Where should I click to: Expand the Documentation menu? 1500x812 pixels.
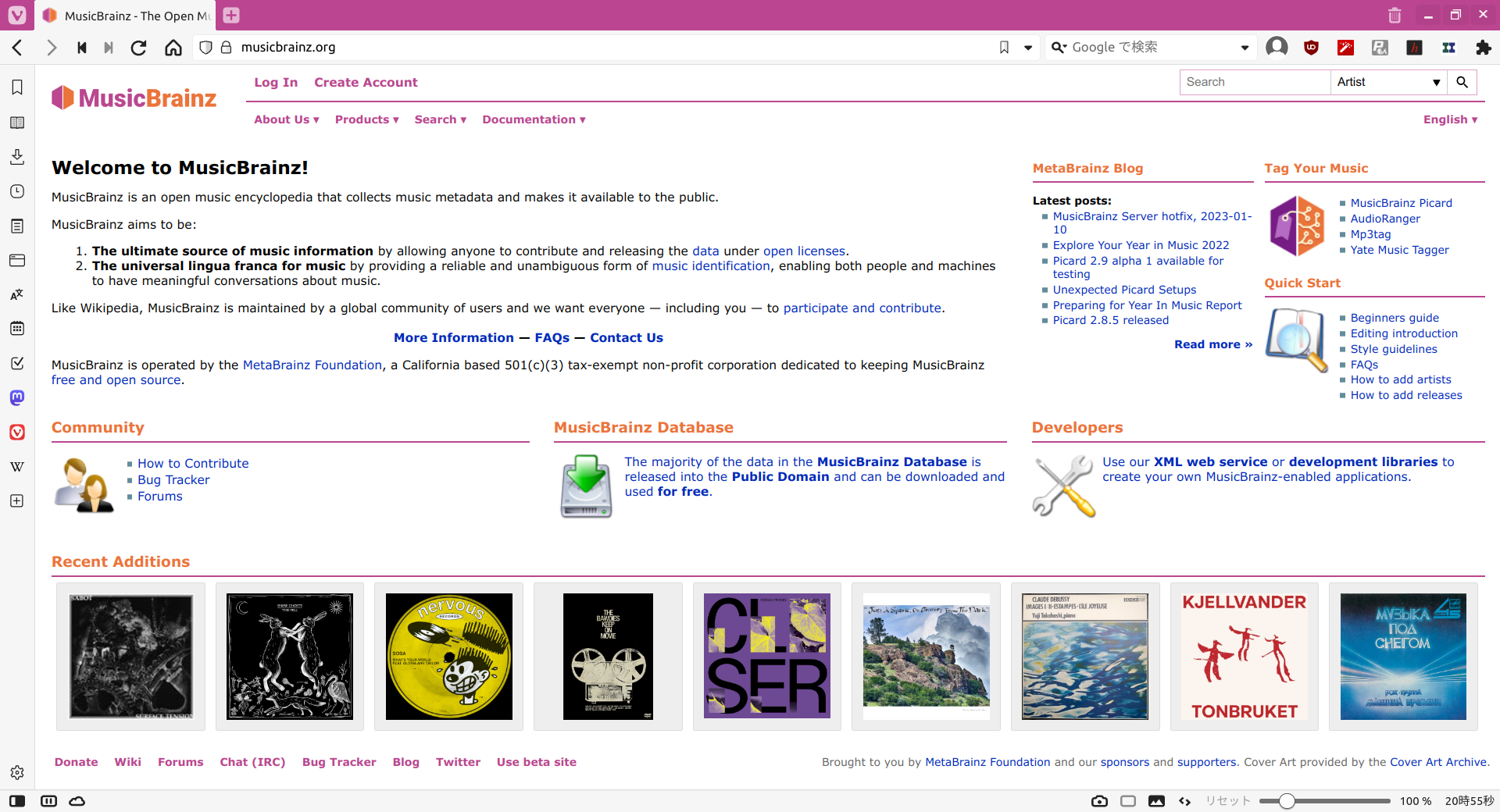(534, 119)
